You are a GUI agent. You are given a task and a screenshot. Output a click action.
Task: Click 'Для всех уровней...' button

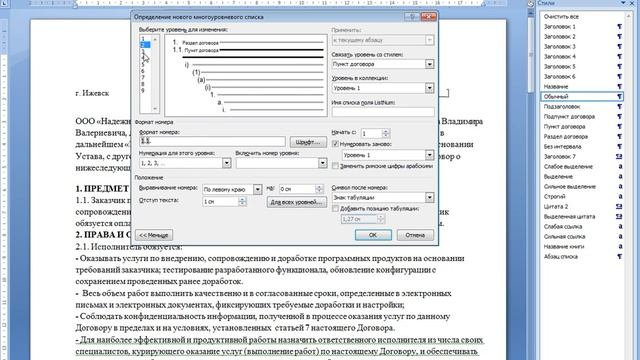tap(297, 202)
